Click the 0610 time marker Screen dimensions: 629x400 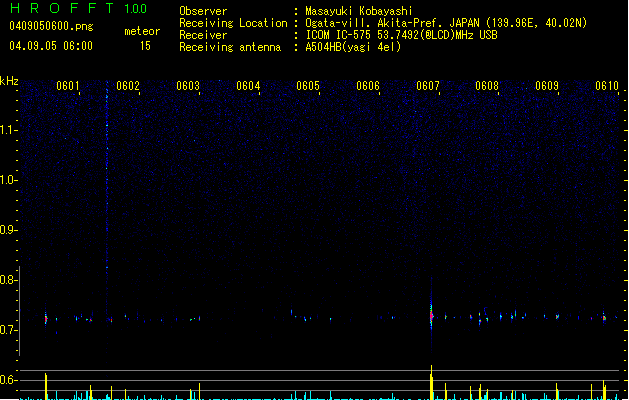607,86
